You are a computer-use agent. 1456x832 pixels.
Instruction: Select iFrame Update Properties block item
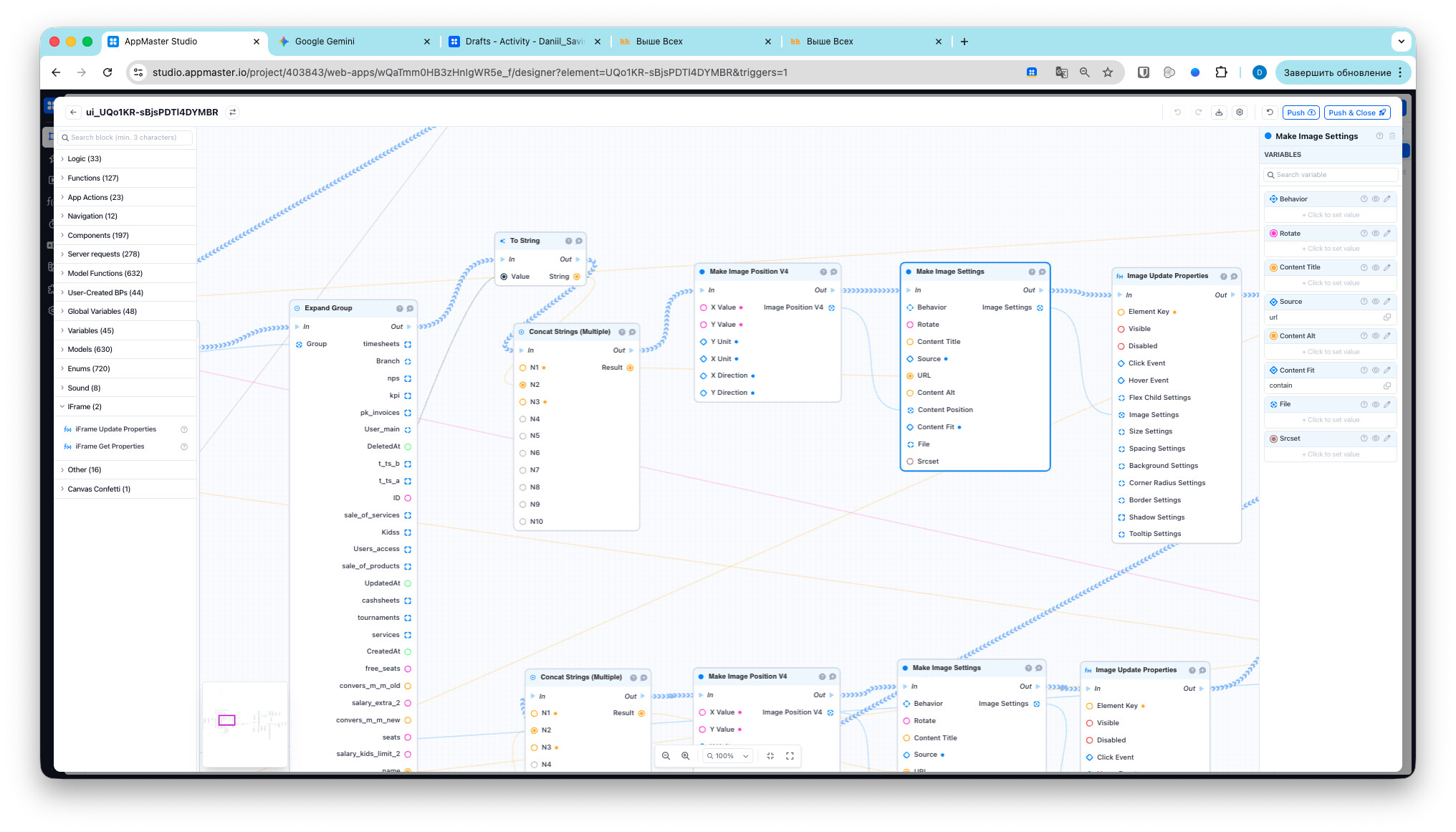pyautogui.click(x=115, y=429)
